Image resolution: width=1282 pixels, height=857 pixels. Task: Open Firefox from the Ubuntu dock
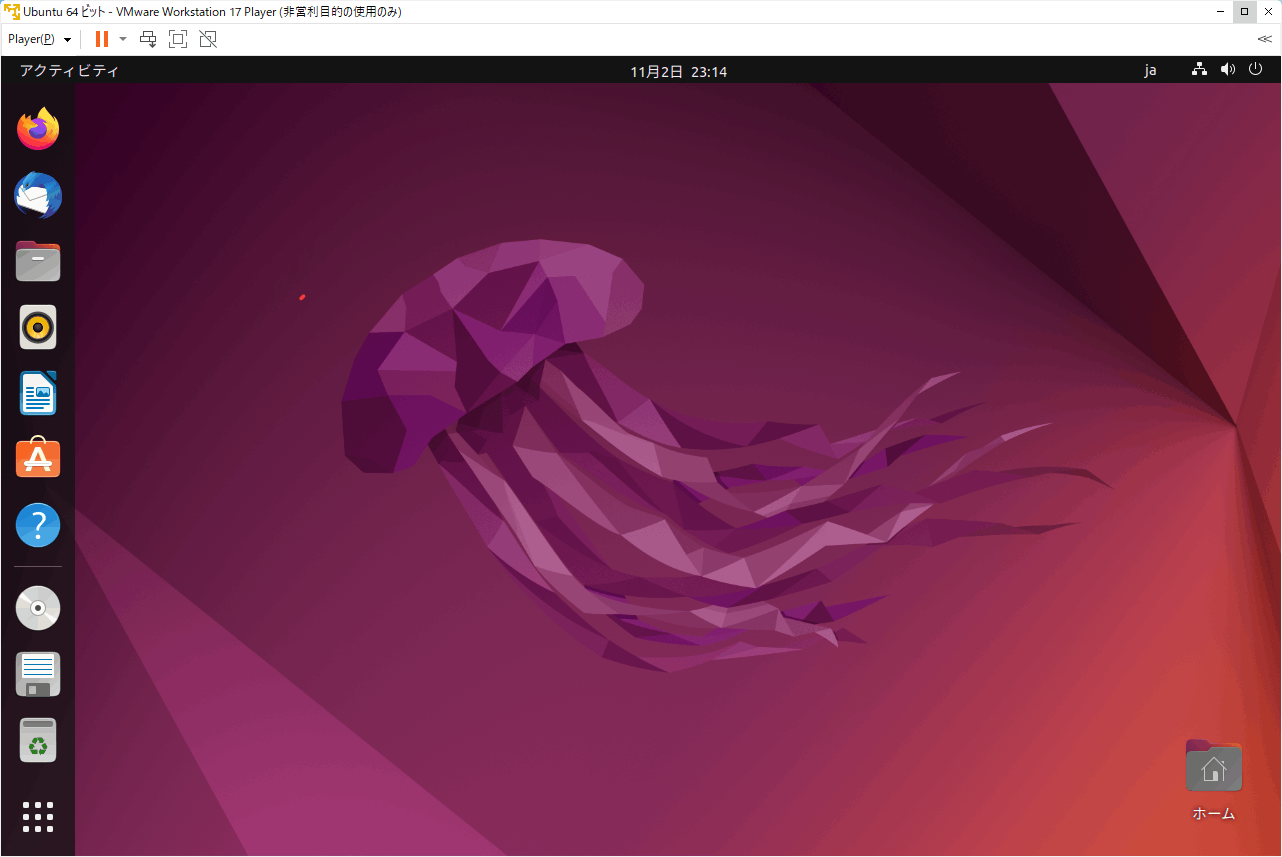(x=38, y=129)
